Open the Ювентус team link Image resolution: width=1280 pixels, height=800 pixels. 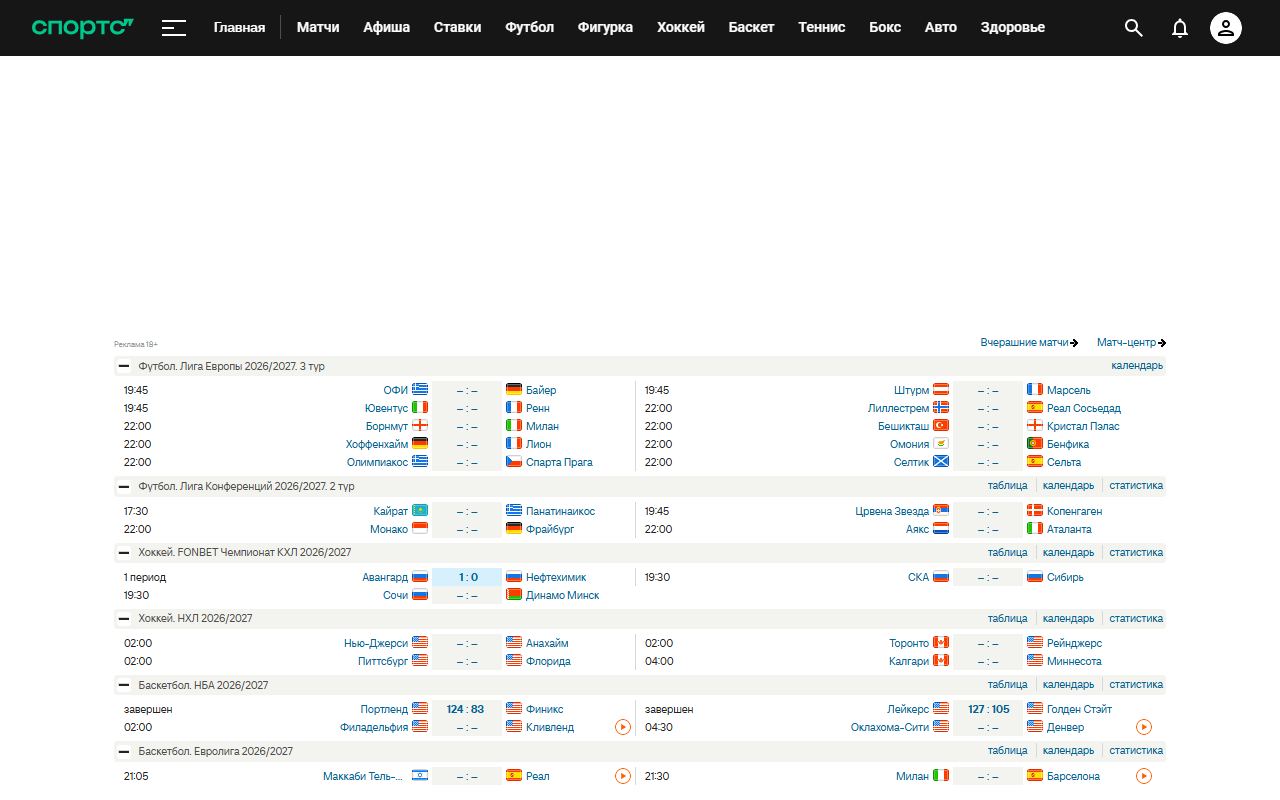387,408
